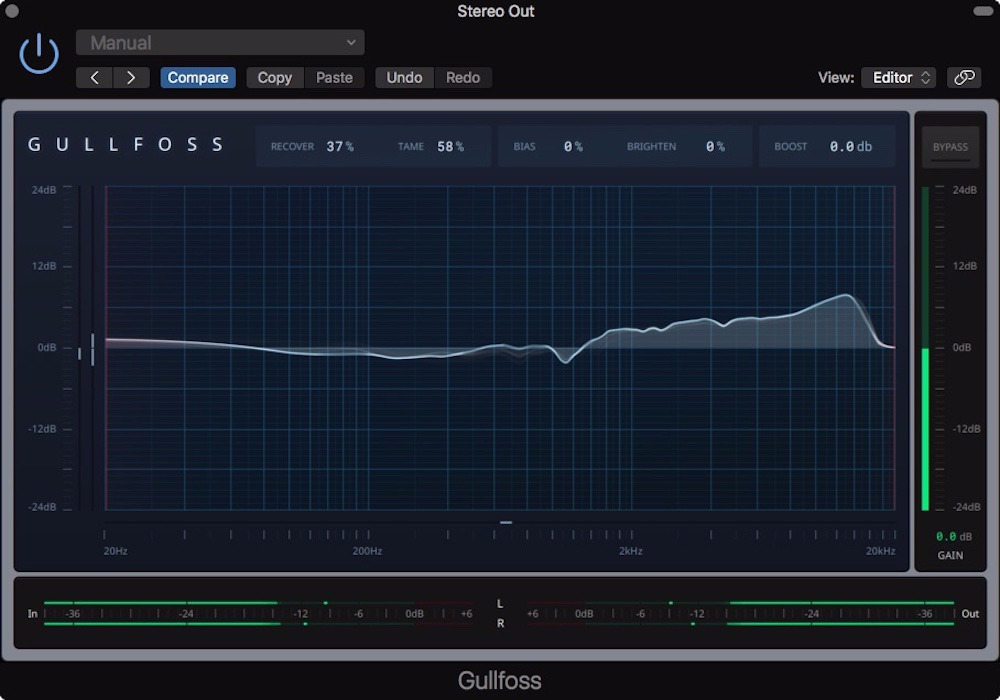Image resolution: width=1000 pixels, height=700 pixels.
Task: Click the Paste button
Action: [334, 78]
